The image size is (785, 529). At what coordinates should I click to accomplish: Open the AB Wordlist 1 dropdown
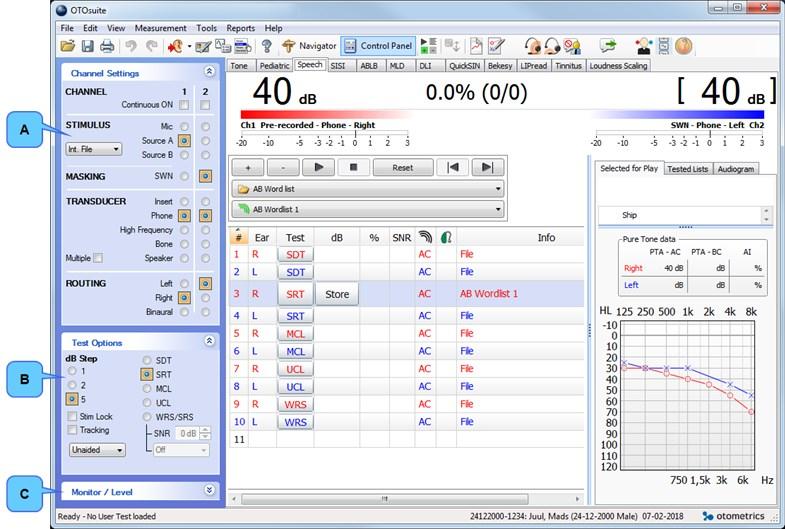(368, 209)
